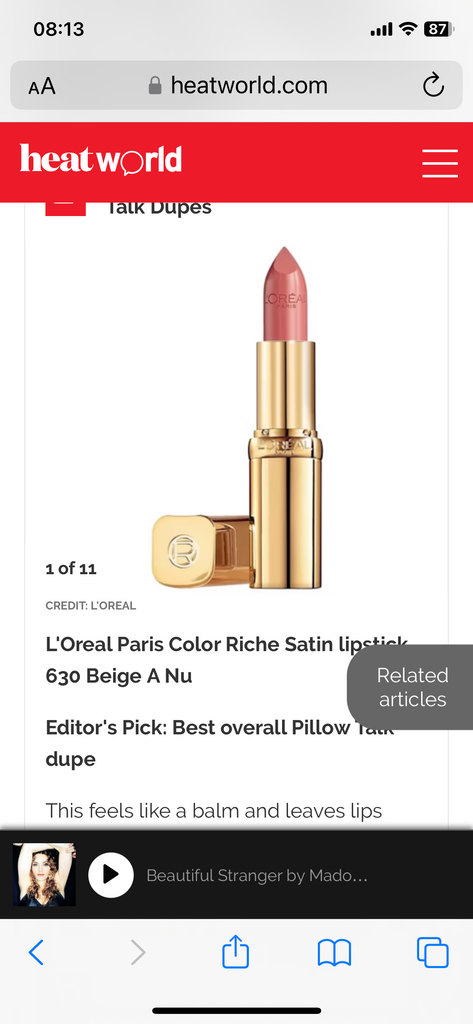Show open tabs with the tabs icon
Screen dimensions: 473x1024
click(432, 952)
